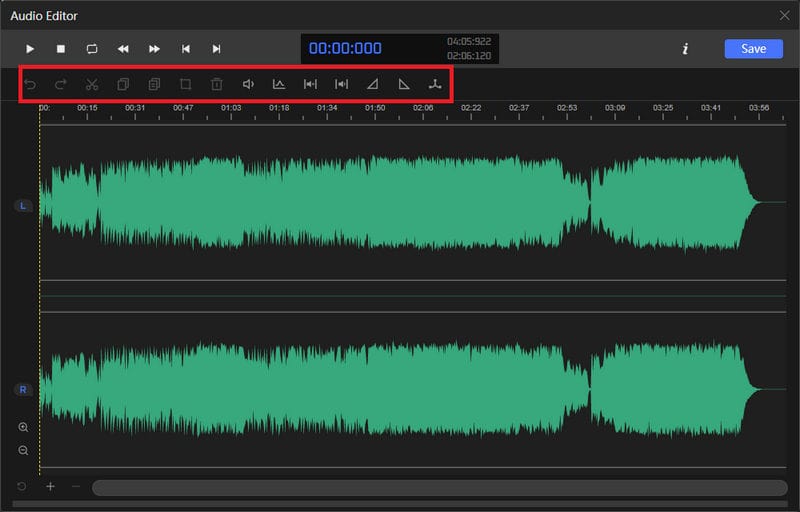Start playback with the Play button
The image size is (800, 512).
pos(30,49)
